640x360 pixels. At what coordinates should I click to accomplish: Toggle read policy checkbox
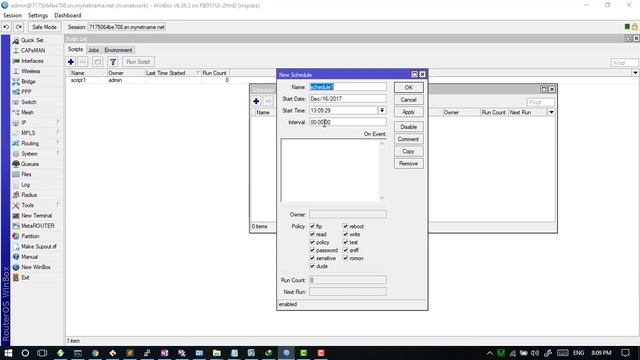pyautogui.click(x=312, y=234)
